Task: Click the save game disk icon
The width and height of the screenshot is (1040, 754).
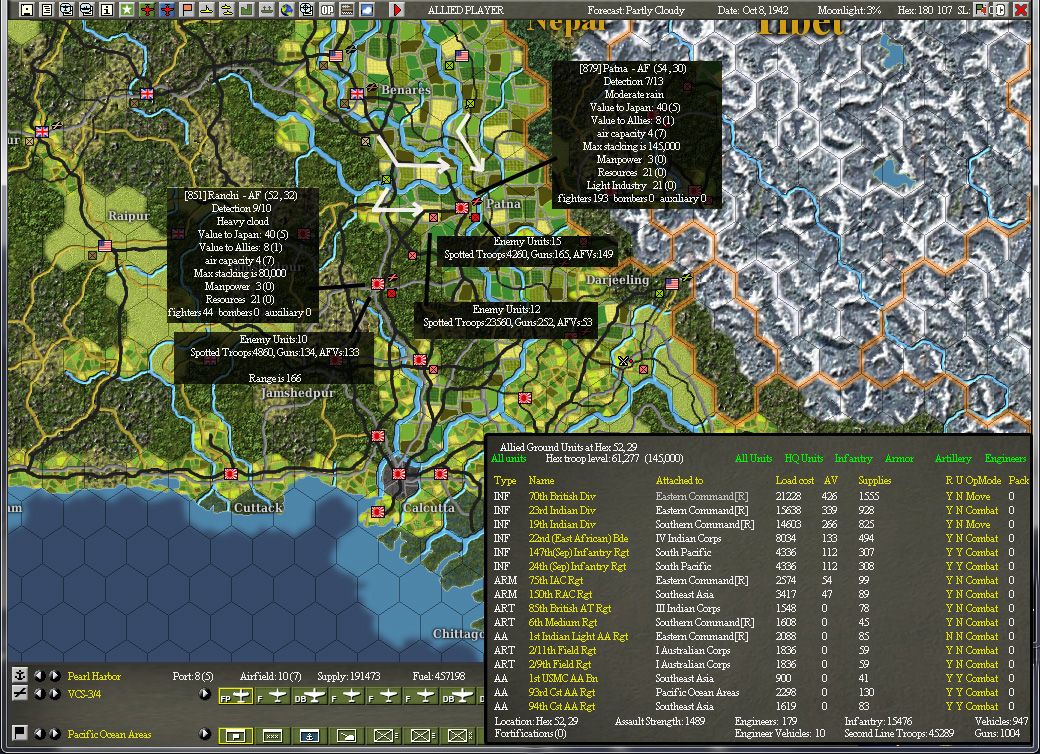Action: pyautogui.click(x=27, y=10)
